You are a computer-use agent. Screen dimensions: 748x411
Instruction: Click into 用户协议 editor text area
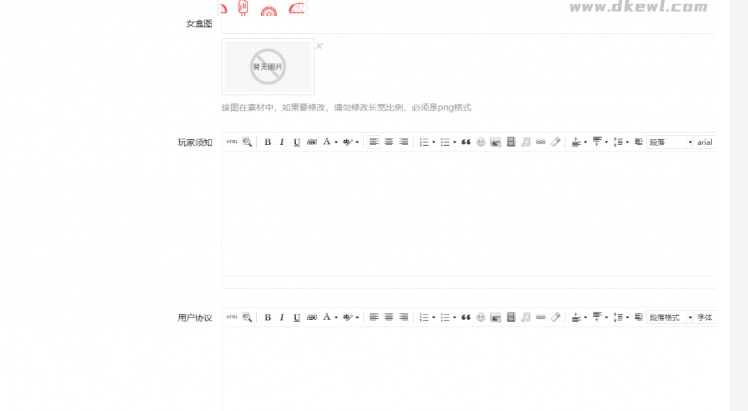tap(469, 369)
